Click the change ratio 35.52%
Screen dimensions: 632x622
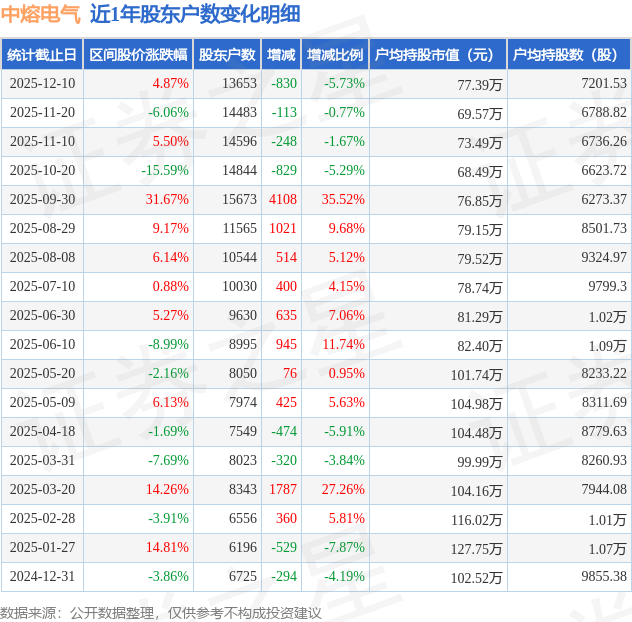[343, 200]
